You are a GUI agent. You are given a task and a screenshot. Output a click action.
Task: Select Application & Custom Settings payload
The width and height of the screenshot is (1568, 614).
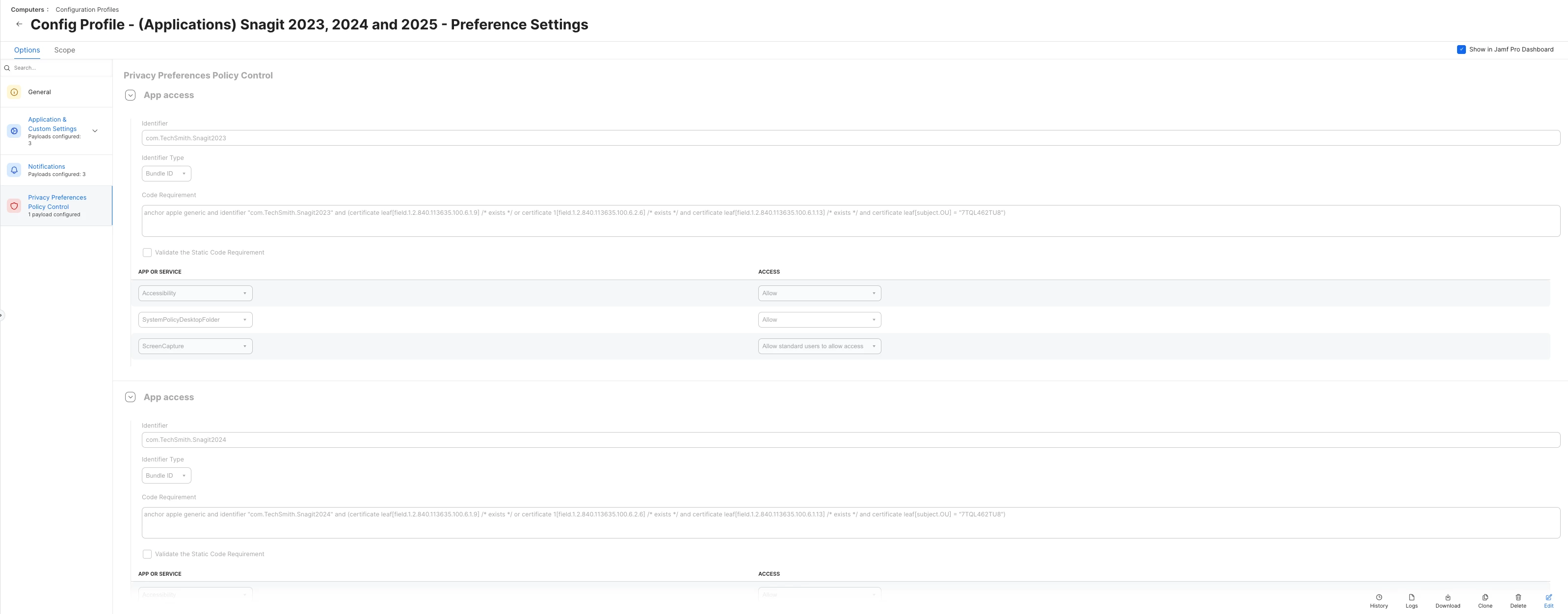pyautogui.click(x=56, y=131)
